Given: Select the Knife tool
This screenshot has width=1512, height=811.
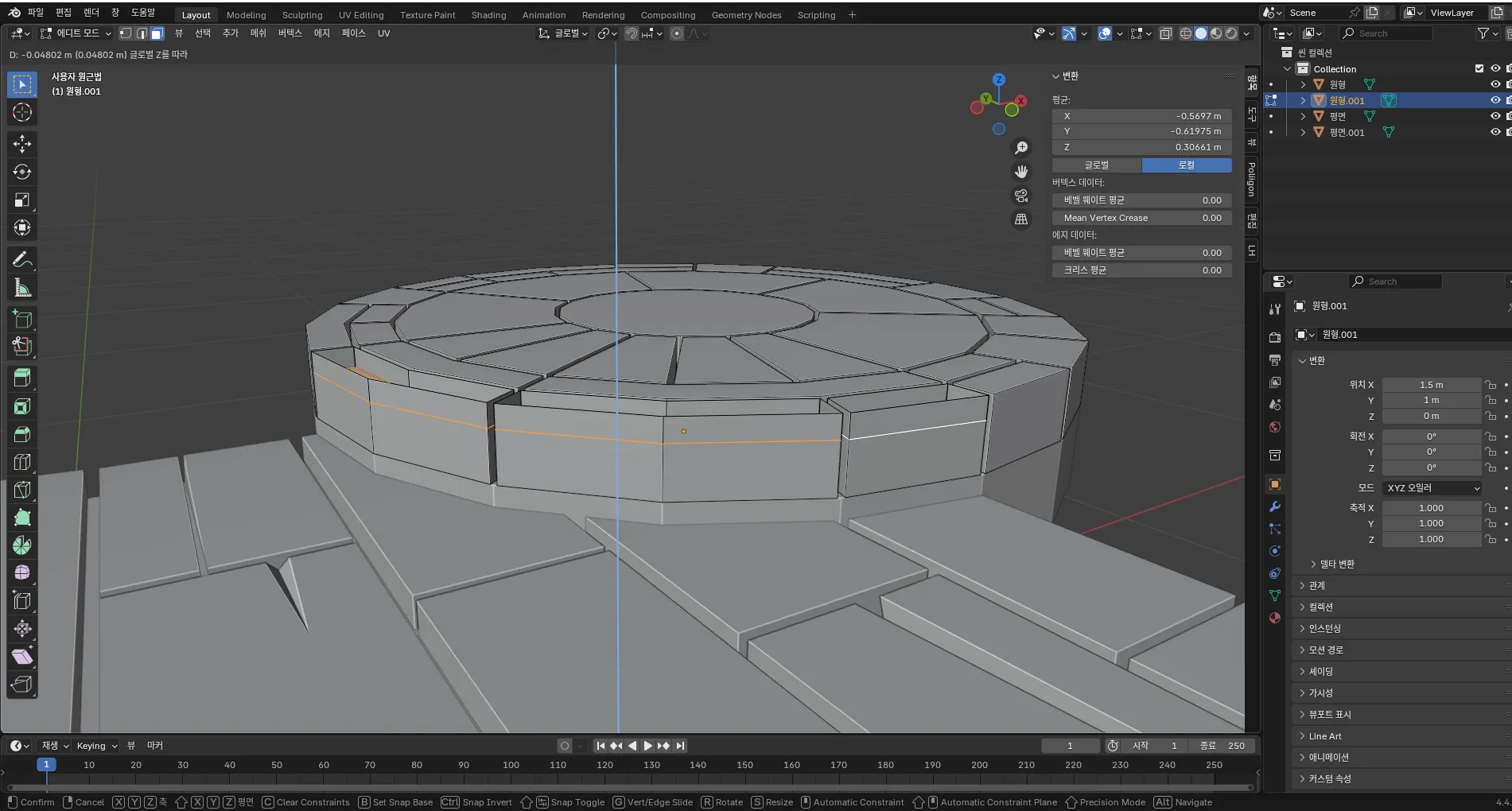Looking at the screenshot, I should pyautogui.click(x=22, y=491).
